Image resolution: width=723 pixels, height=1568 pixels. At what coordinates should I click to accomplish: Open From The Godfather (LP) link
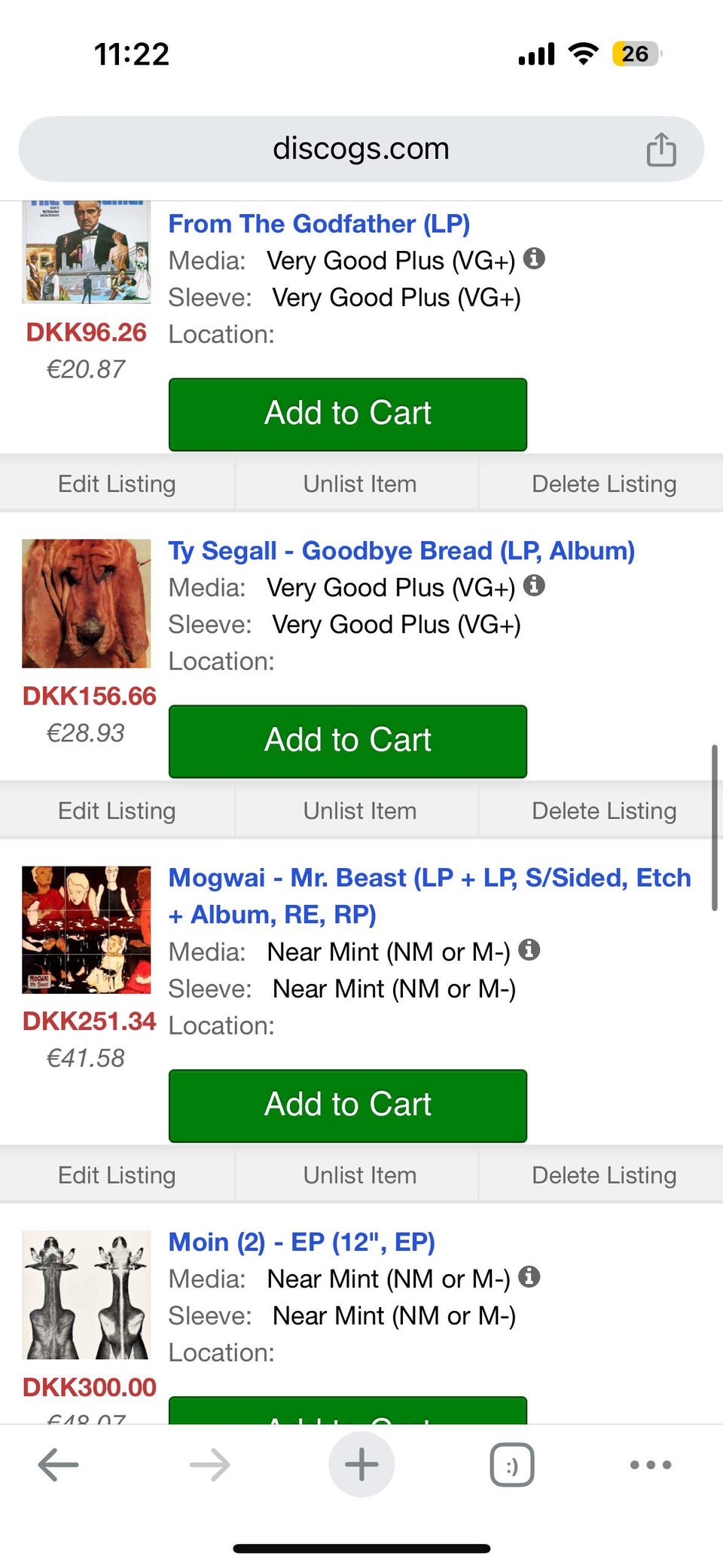tap(319, 224)
